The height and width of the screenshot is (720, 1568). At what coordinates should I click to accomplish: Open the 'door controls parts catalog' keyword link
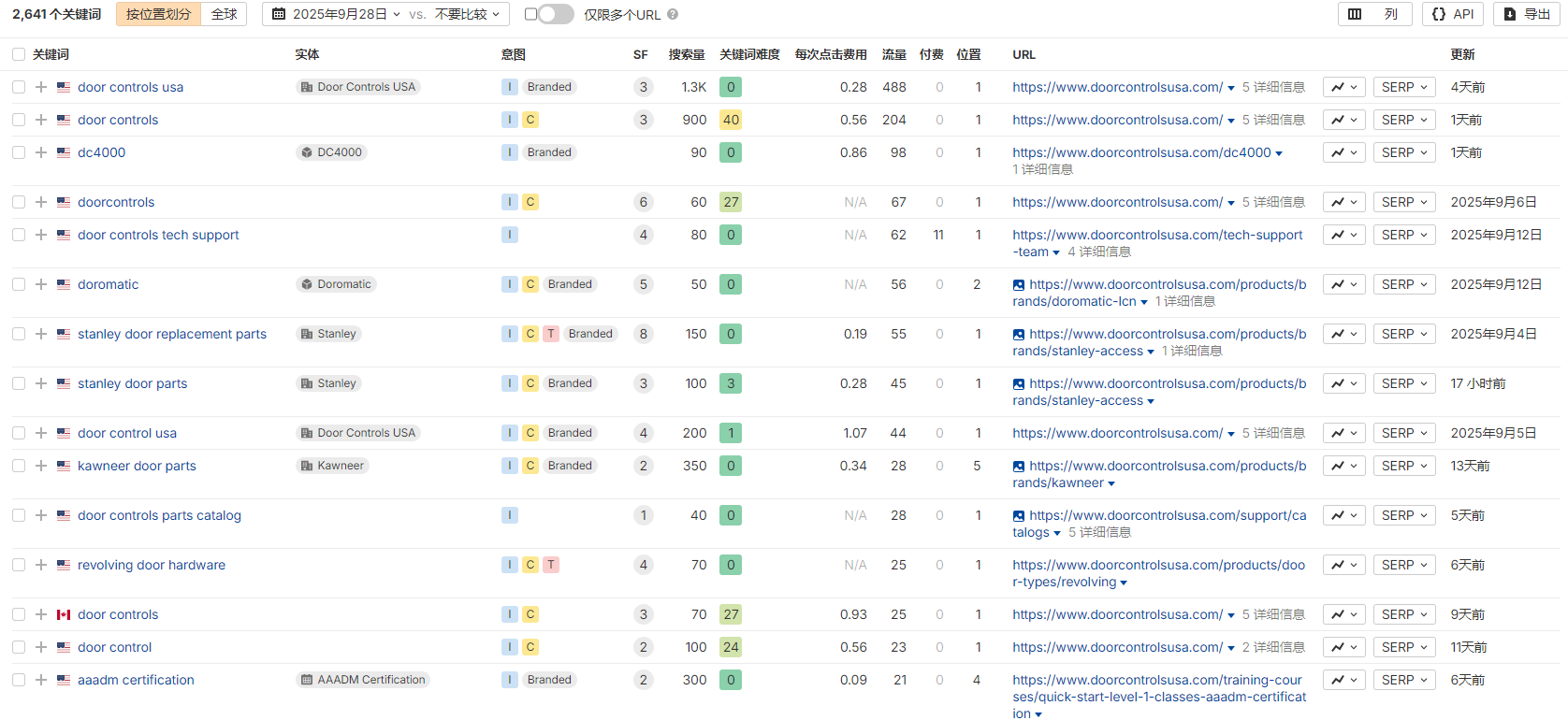coord(159,515)
